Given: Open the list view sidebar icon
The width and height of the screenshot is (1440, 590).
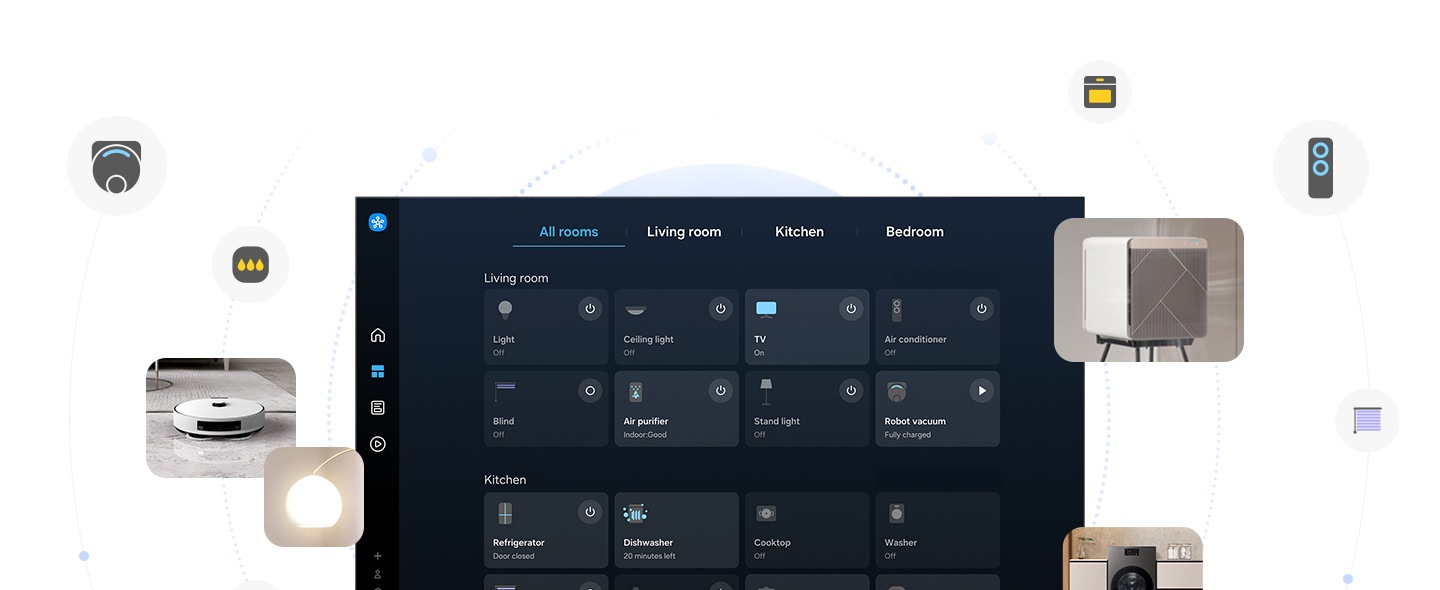Looking at the screenshot, I should coord(377,408).
